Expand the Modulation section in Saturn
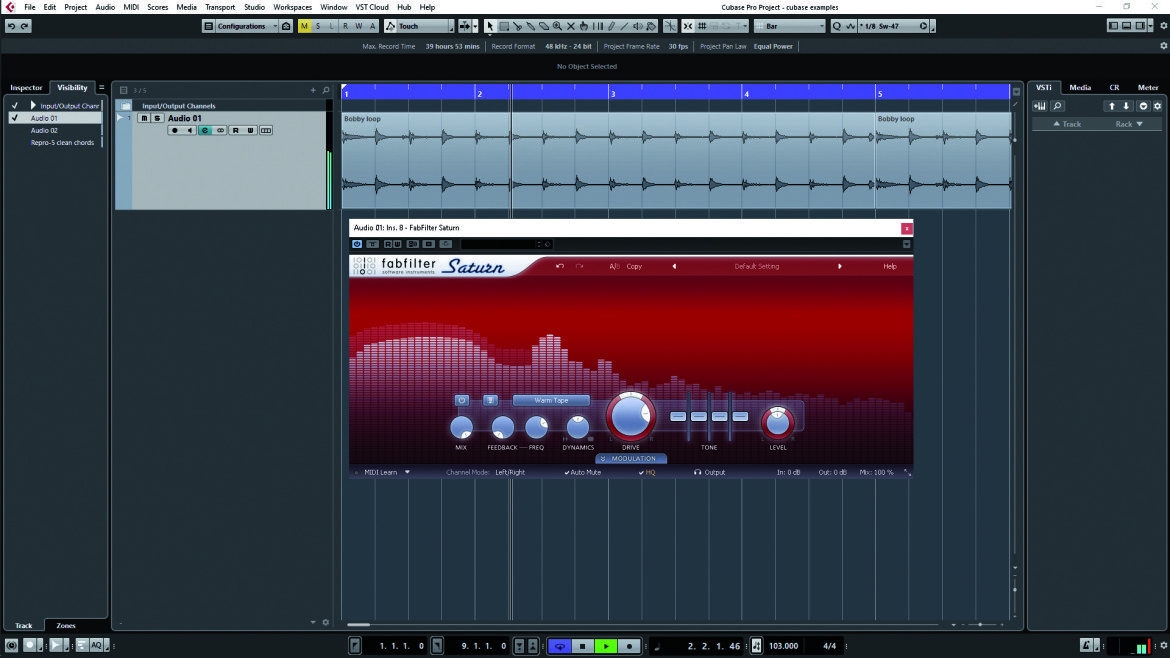This screenshot has width=1170, height=658. pos(631,459)
